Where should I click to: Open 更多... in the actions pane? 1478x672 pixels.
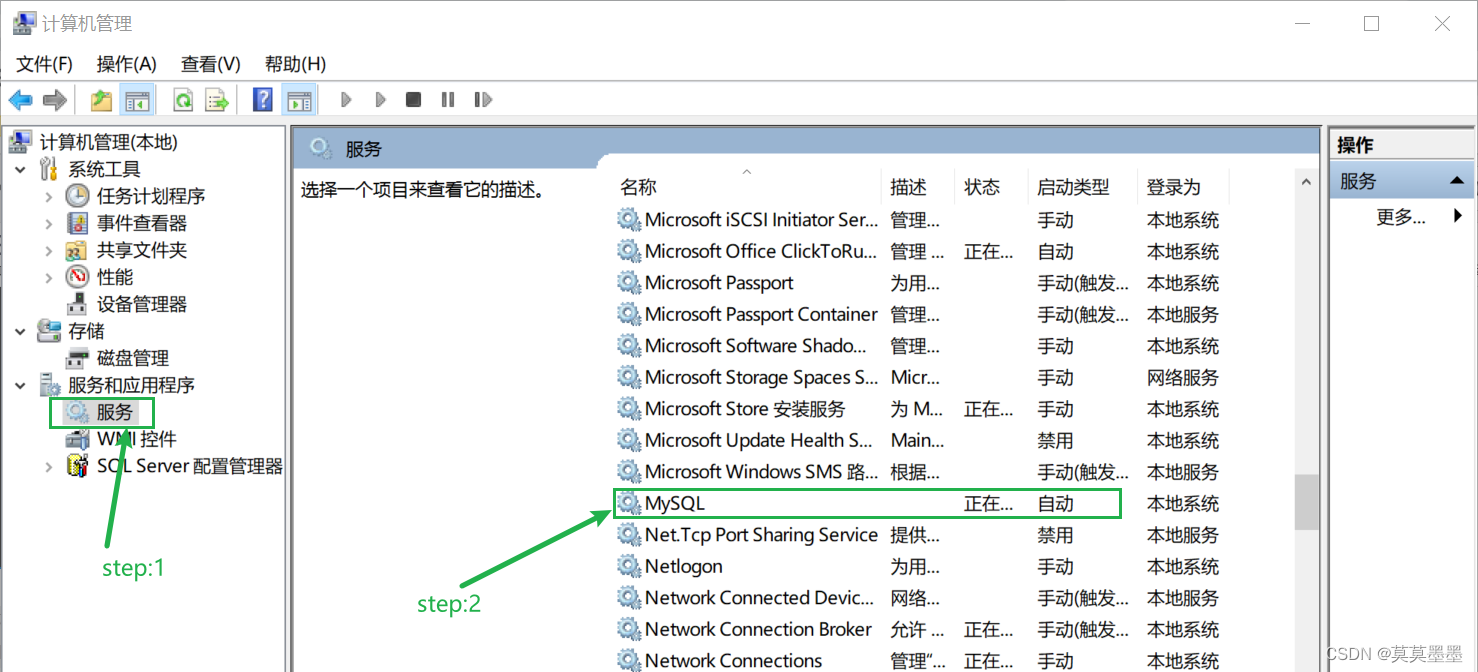tap(1401, 217)
